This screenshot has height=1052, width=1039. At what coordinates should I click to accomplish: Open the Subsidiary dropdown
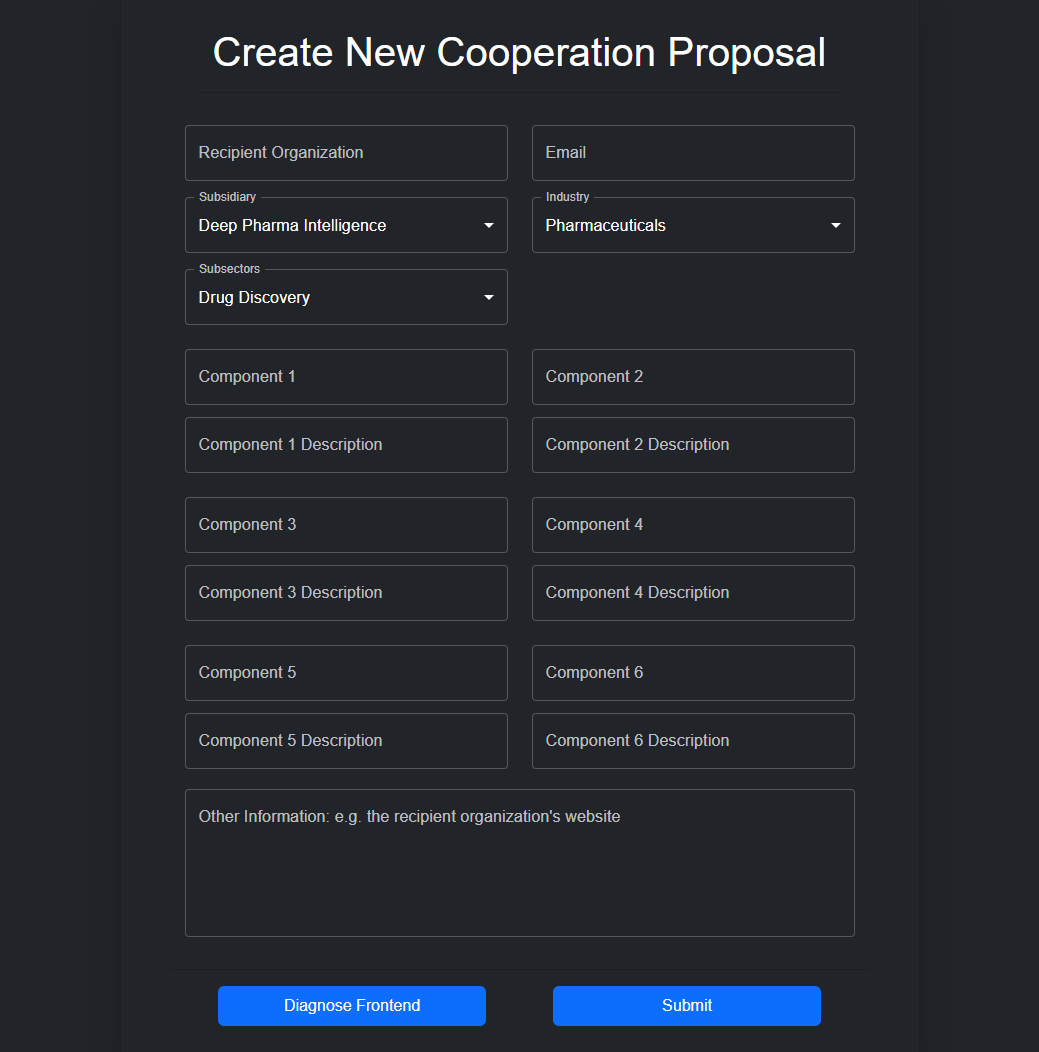tap(346, 226)
